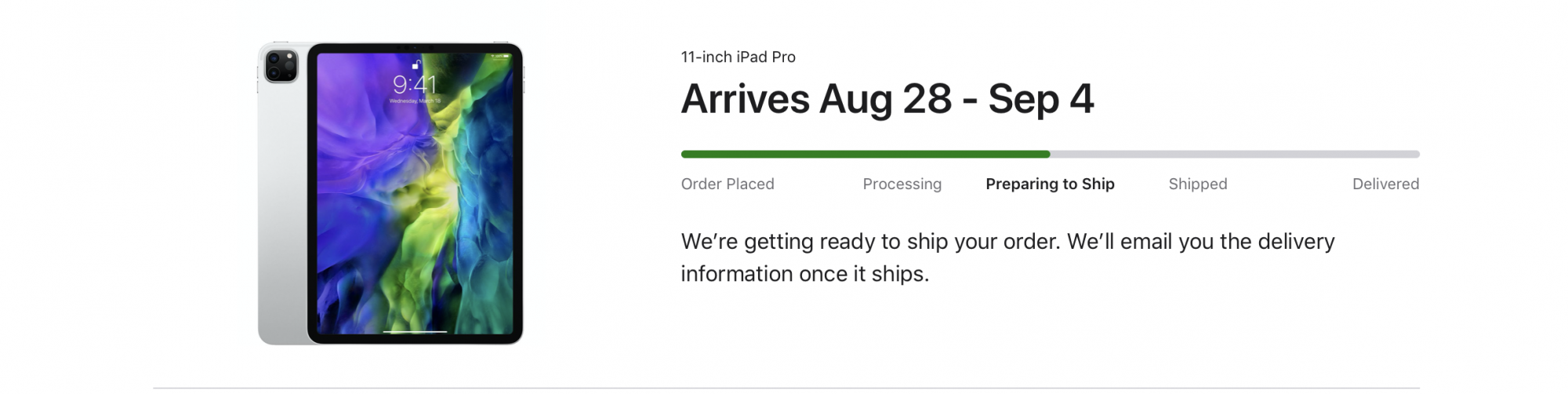The width and height of the screenshot is (1568, 394).
Task: Select the Preparing to Ship status step
Action: pos(1050,184)
